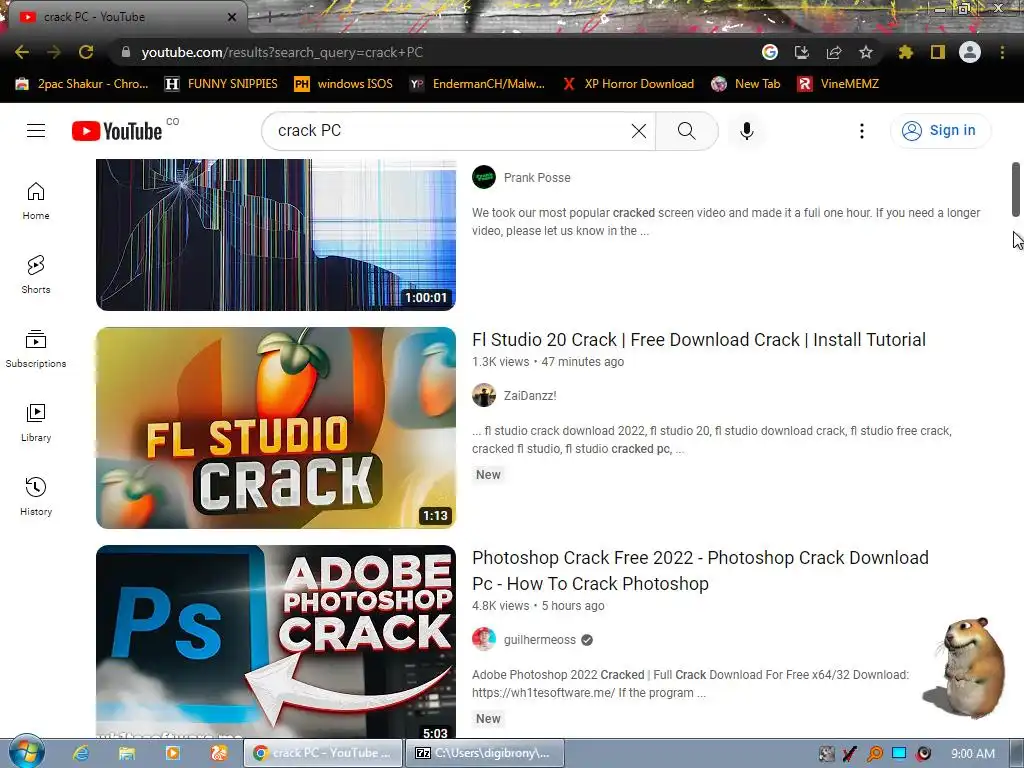Viewport: 1024px width, 768px height.
Task: Reload the page with refresh icon
Action: pyautogui.click(x=86, y=52)
